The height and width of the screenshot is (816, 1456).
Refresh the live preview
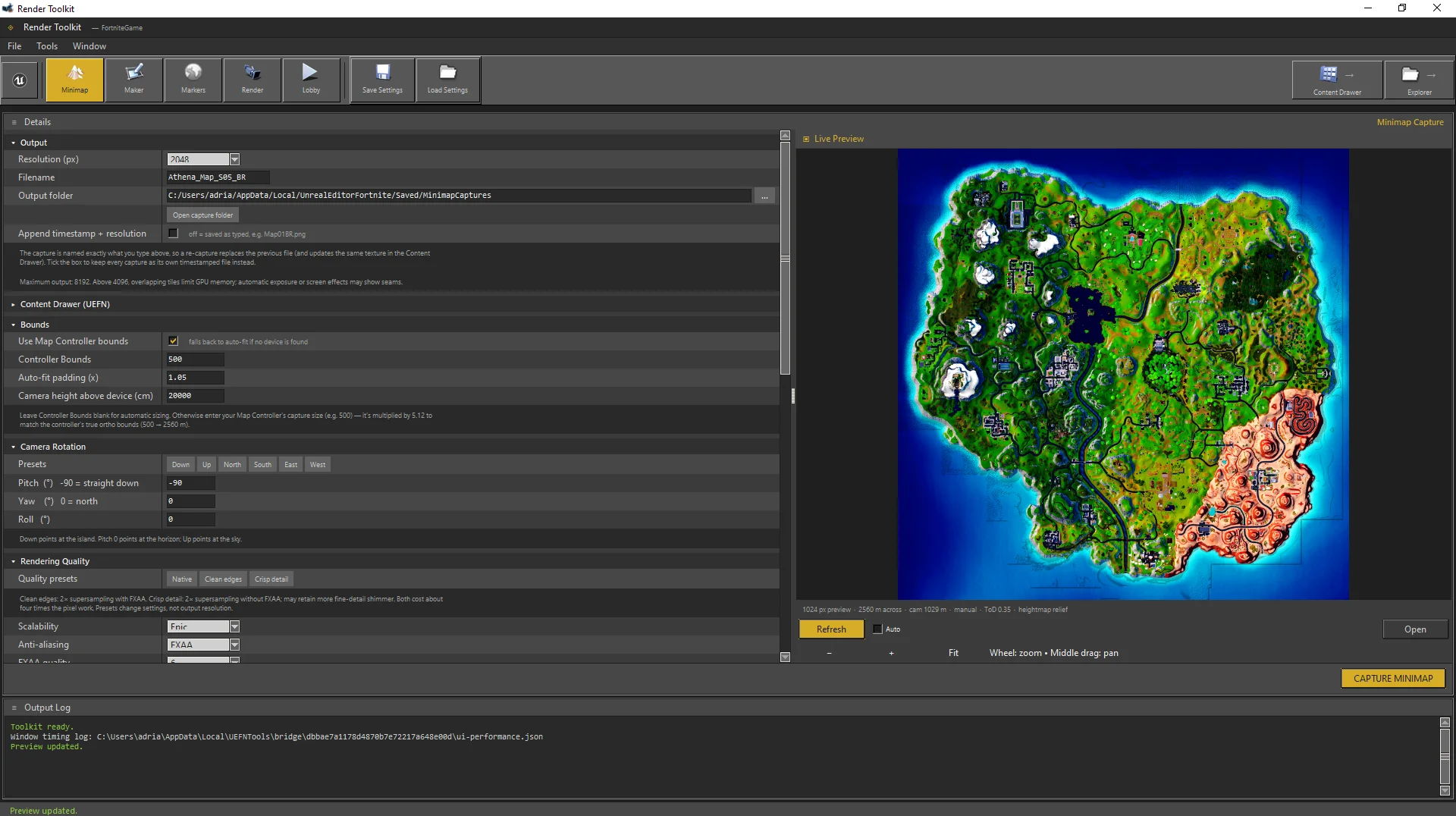coord(831,629)
